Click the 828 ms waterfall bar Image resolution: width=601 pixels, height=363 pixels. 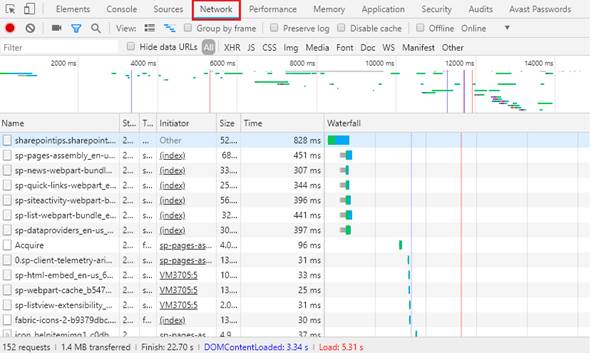tap(338, 140)
